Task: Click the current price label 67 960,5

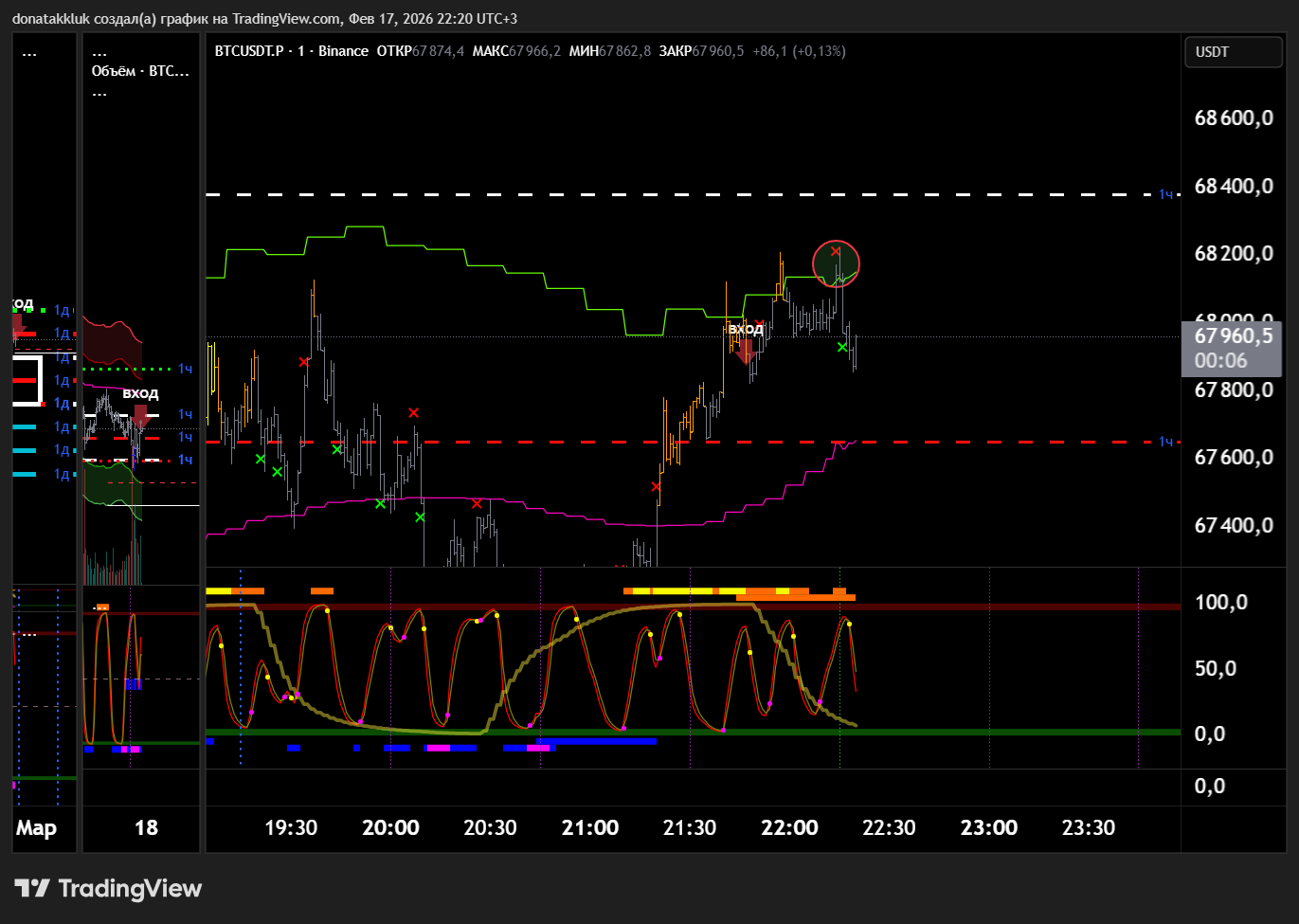Action: click(1233, 336)
